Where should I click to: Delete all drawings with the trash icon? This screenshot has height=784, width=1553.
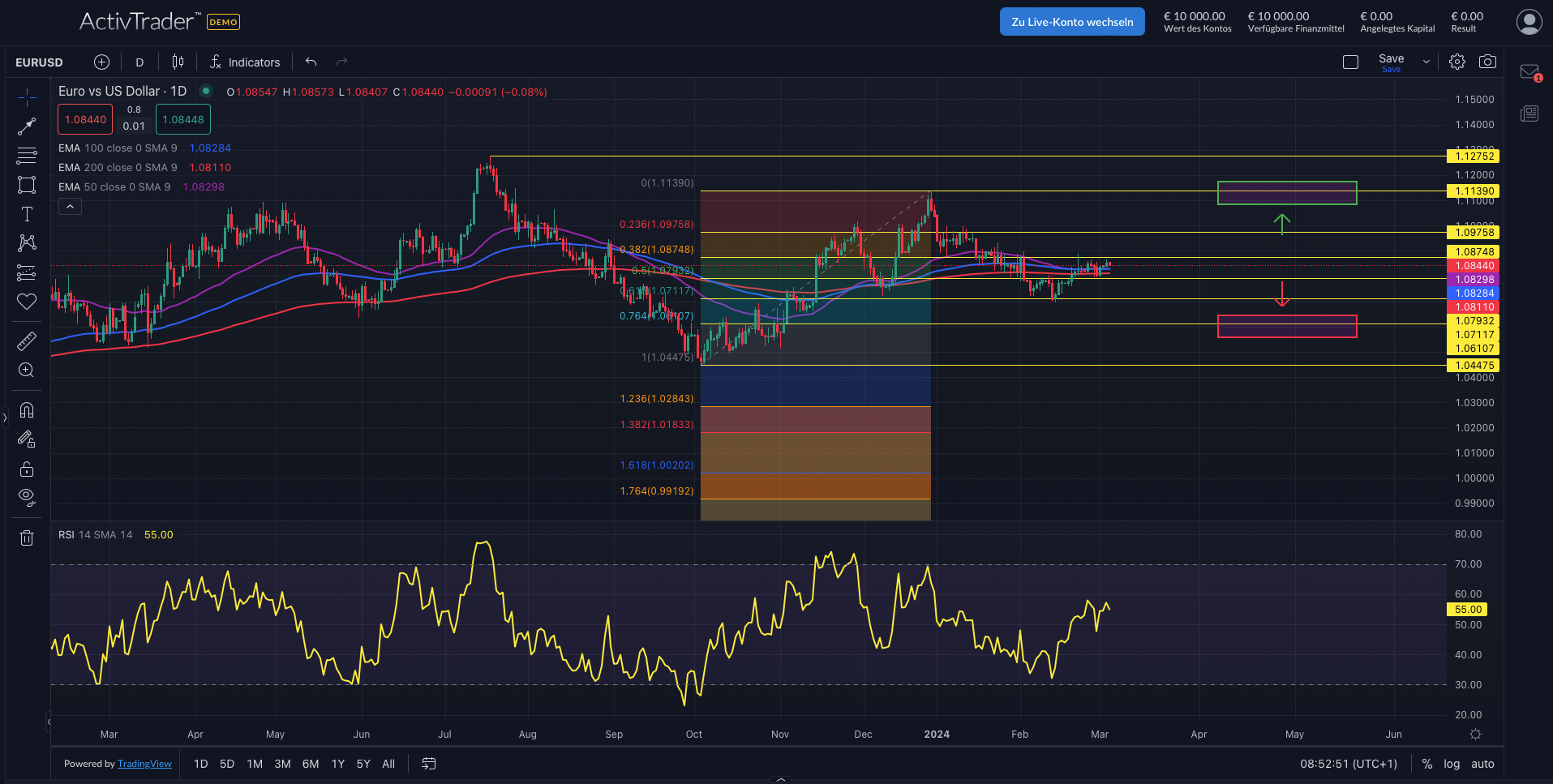[x=27, y=538]
